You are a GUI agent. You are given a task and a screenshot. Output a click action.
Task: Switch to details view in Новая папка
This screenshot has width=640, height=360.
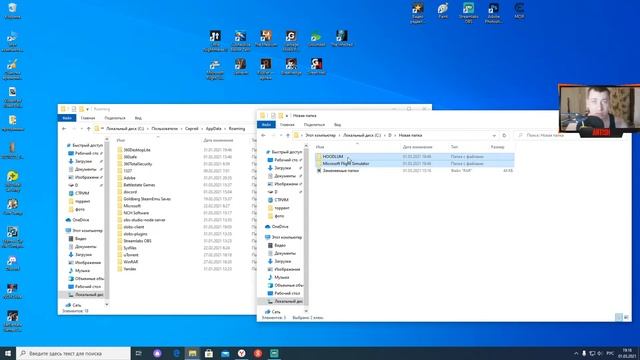click(x=618, y=317)
